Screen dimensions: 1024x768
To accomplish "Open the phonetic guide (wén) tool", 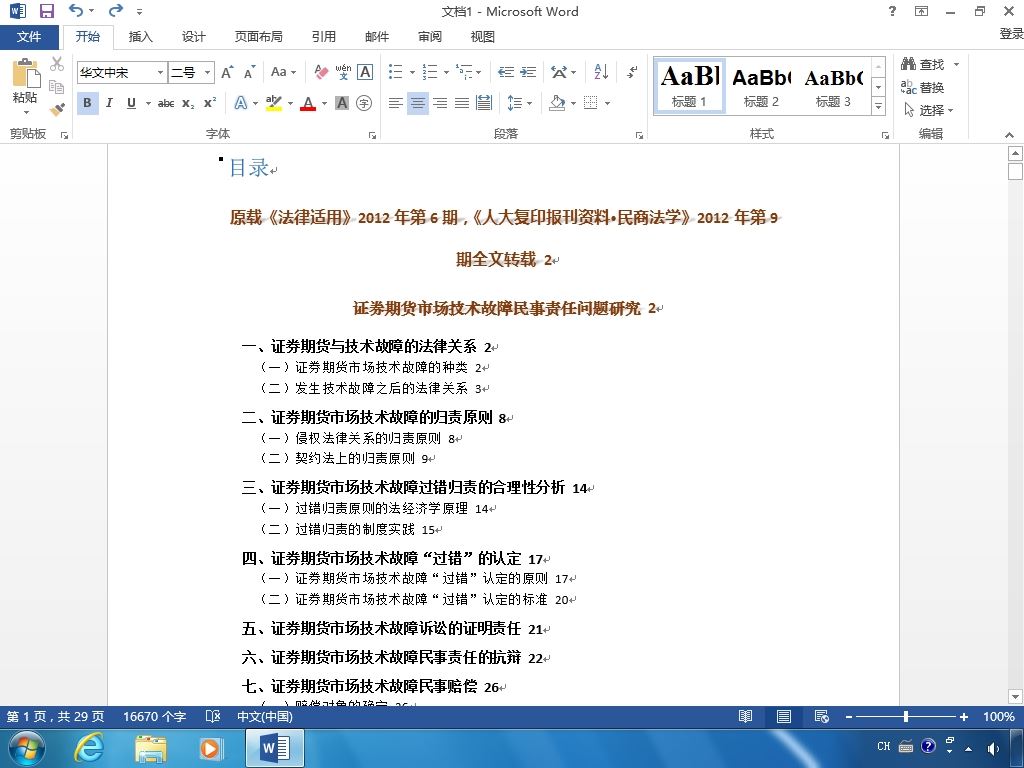I will point(343,72).
